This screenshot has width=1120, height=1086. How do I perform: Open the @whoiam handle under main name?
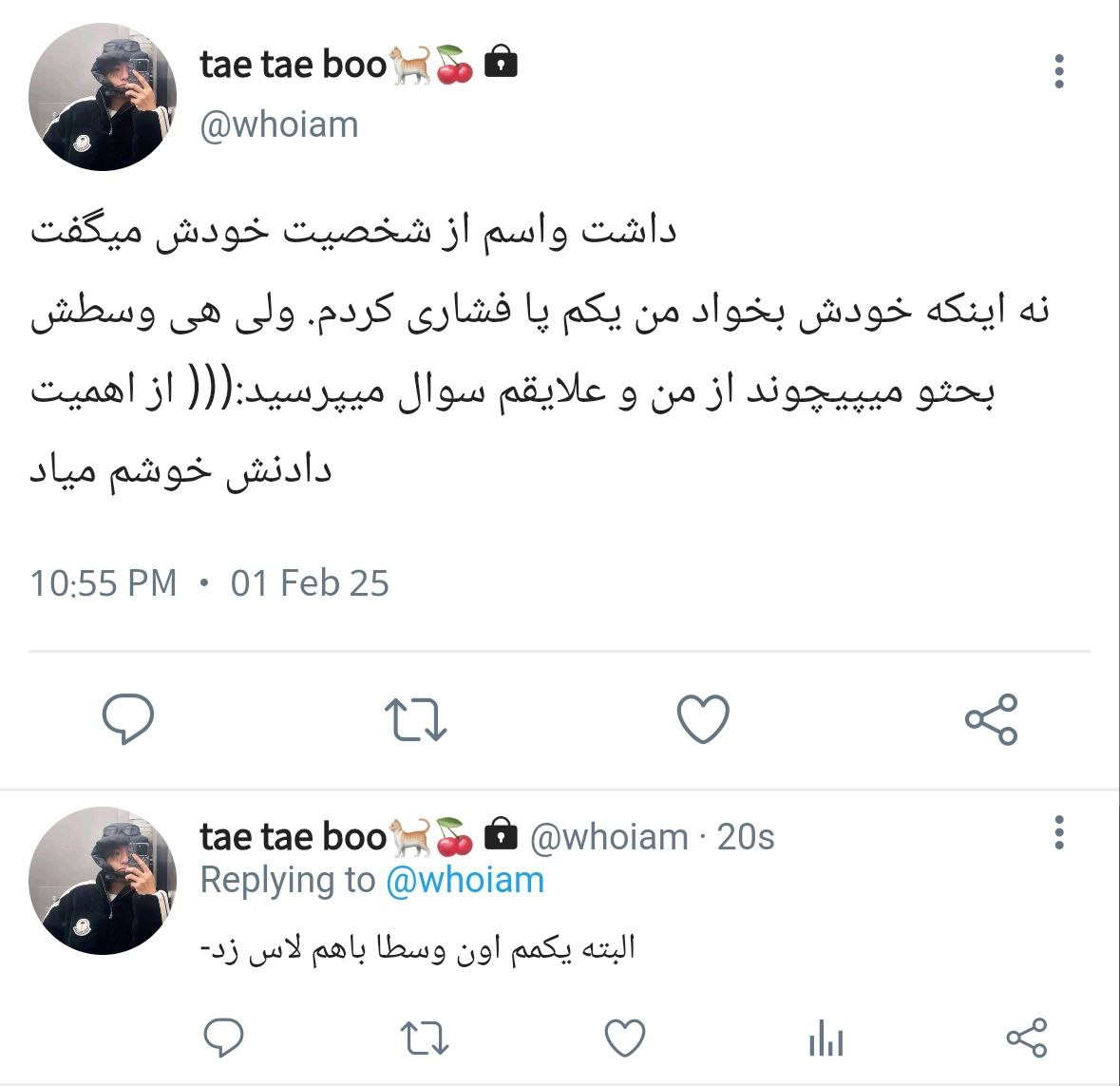coord(278,125)
